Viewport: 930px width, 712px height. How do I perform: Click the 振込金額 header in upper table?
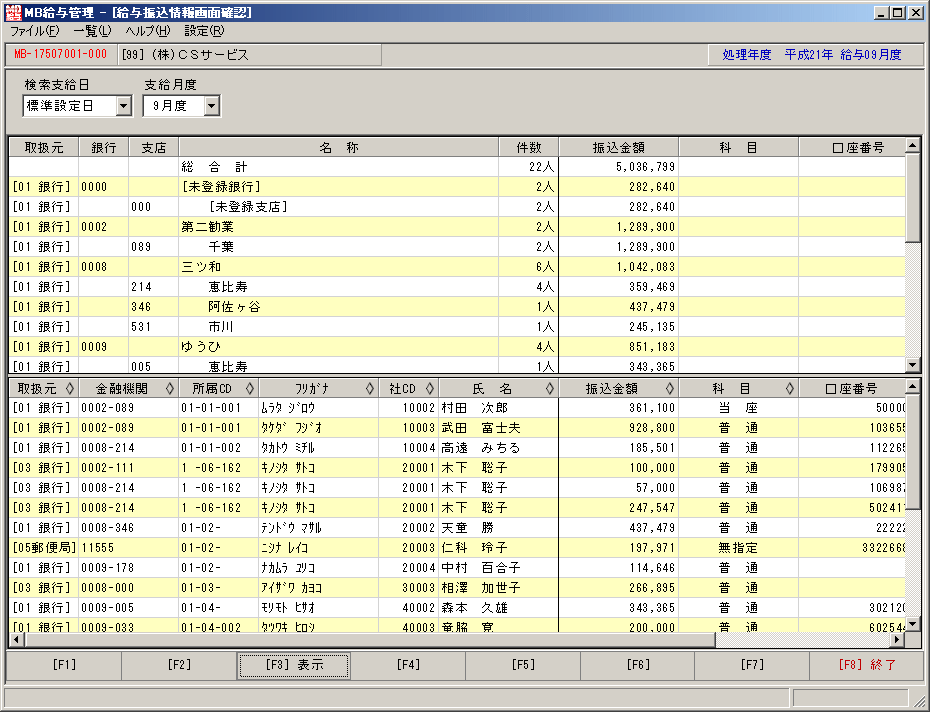coord(619,147)
